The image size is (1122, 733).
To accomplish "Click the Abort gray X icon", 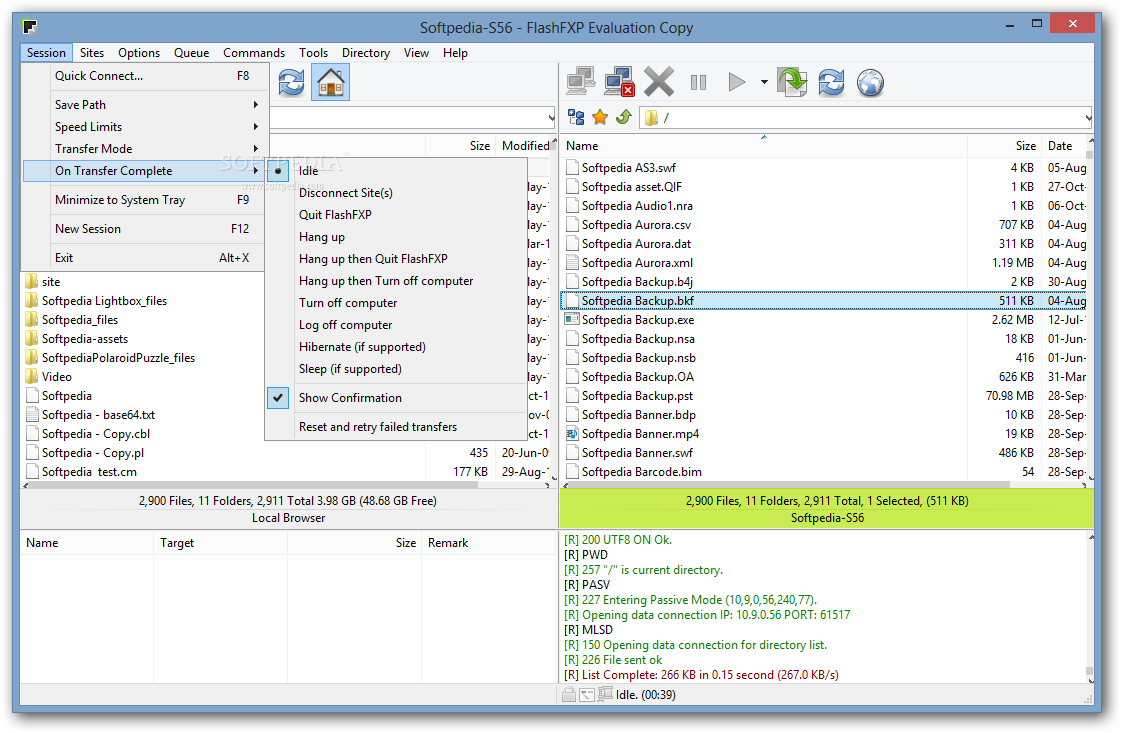I will tap(658, 82).
